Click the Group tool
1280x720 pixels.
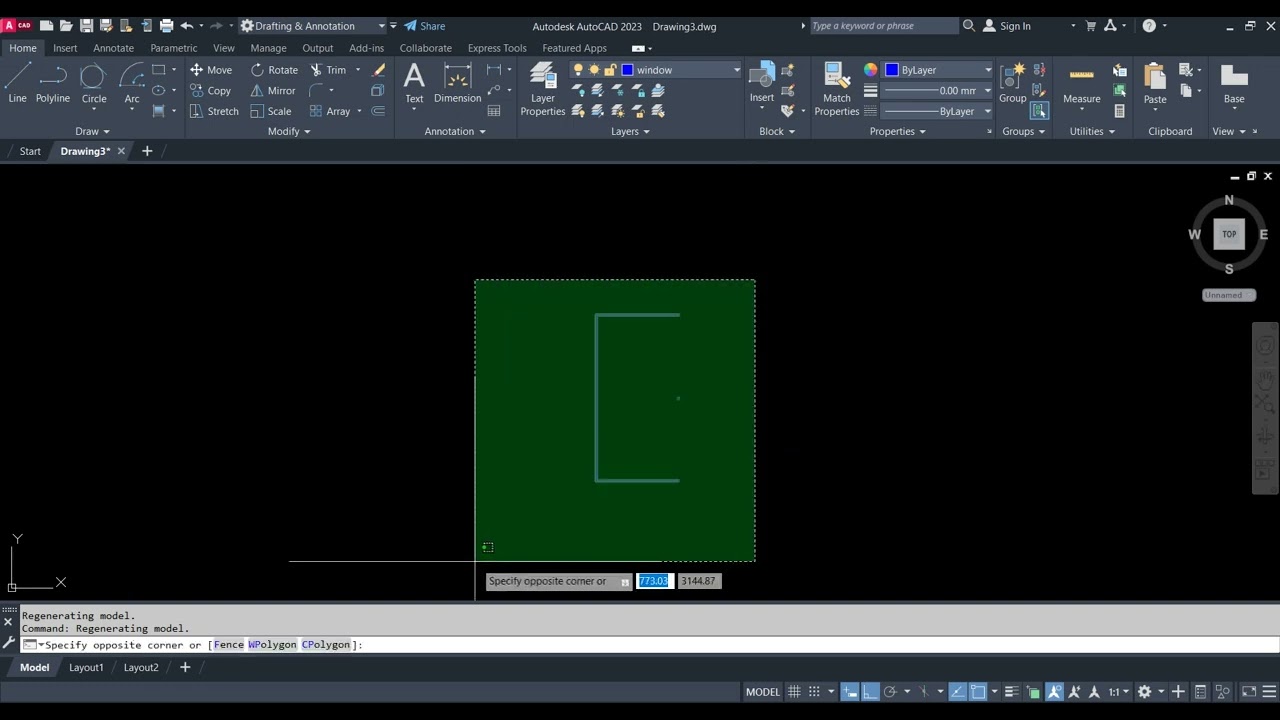(x=1012, y=83)
